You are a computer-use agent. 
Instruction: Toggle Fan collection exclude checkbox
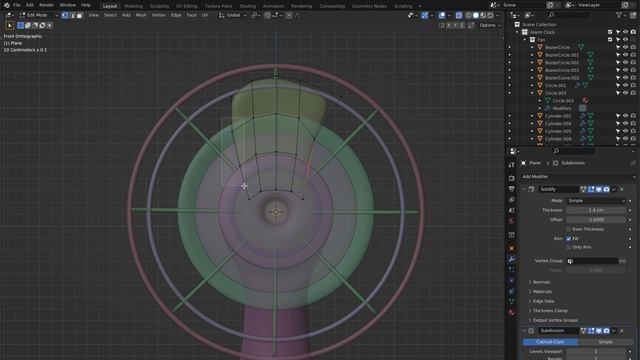[610, 40]
